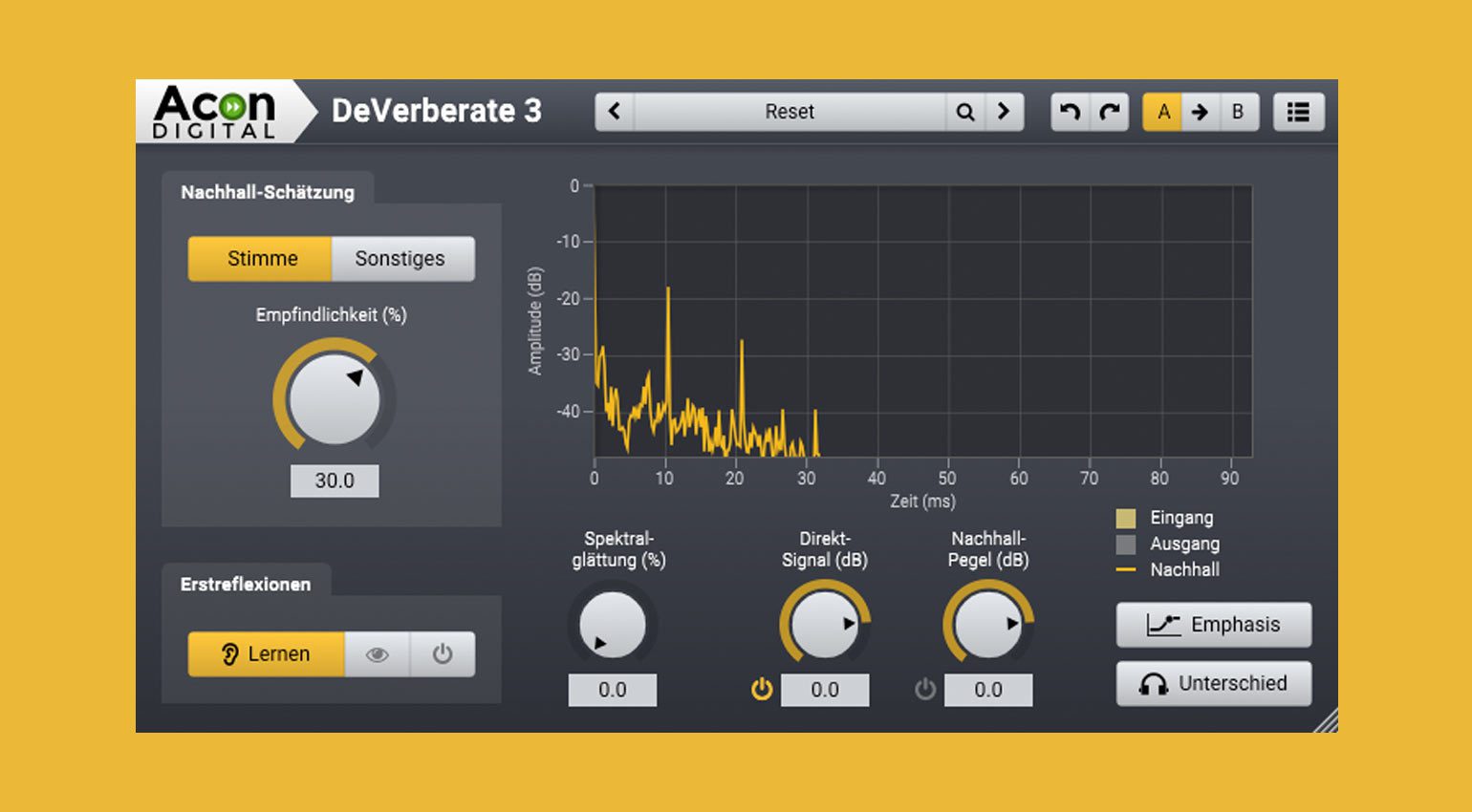Click the redo arrow icon
Image resolution: width=1472 pixels, height=812 pixels.
point(1109,112)
